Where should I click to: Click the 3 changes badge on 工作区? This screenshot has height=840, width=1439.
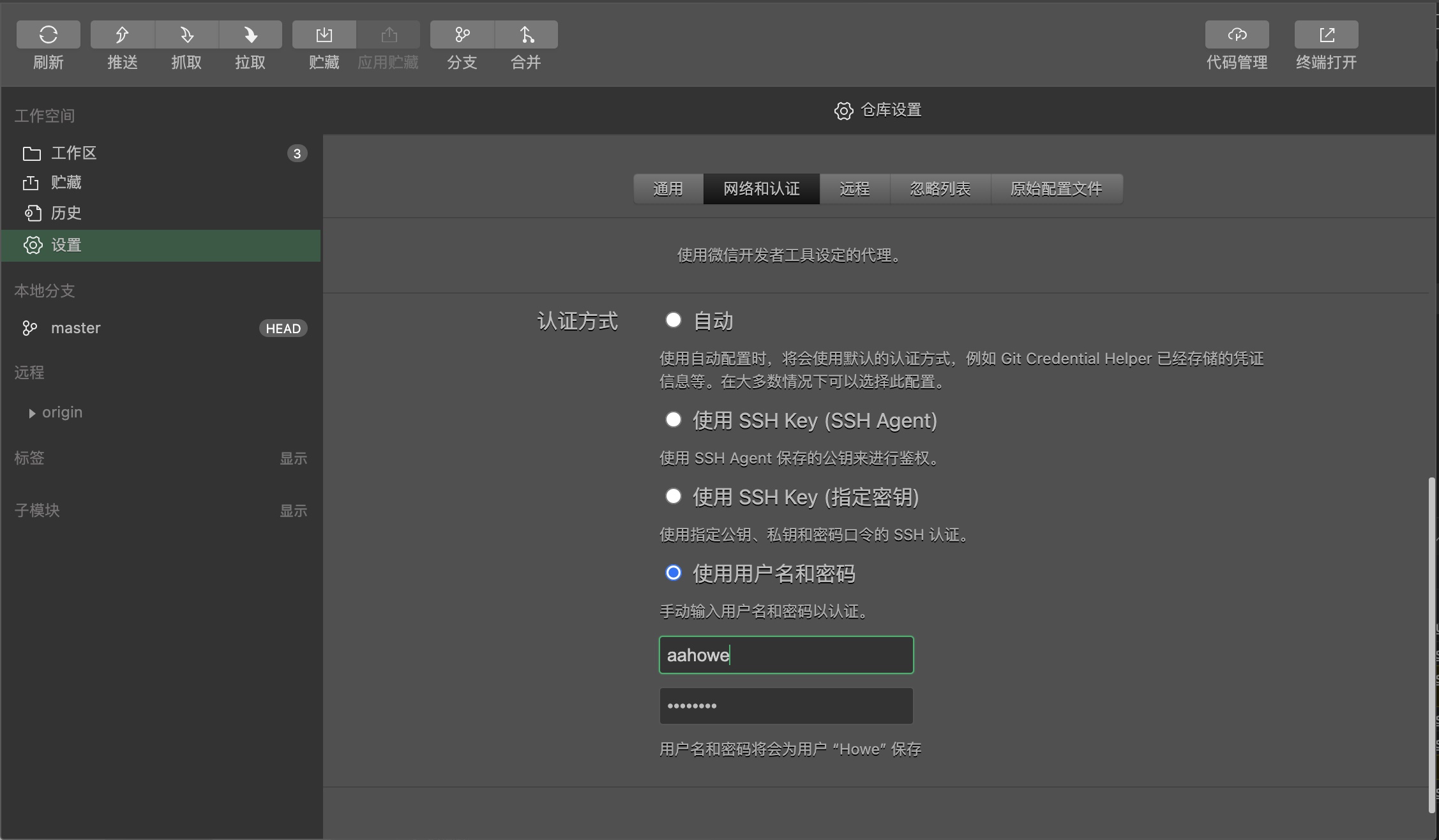(x=297, y=153)
